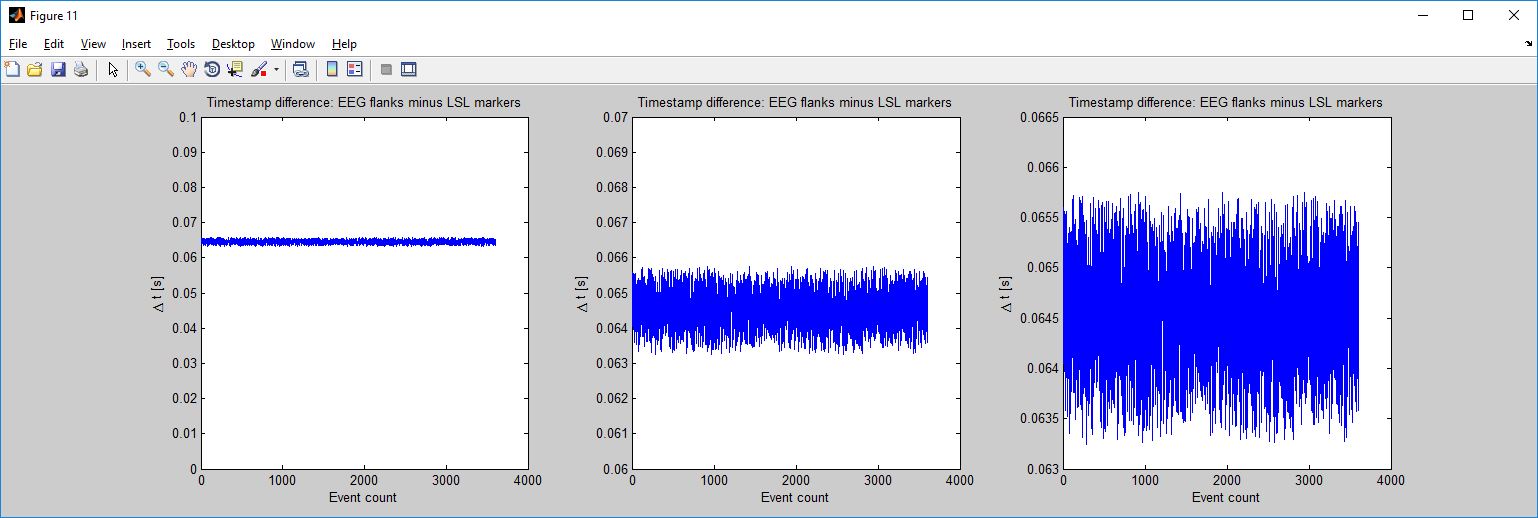The image size is (1538, 518).
Task: Save the figure with the floppy icon
Action: pos(58,69)
